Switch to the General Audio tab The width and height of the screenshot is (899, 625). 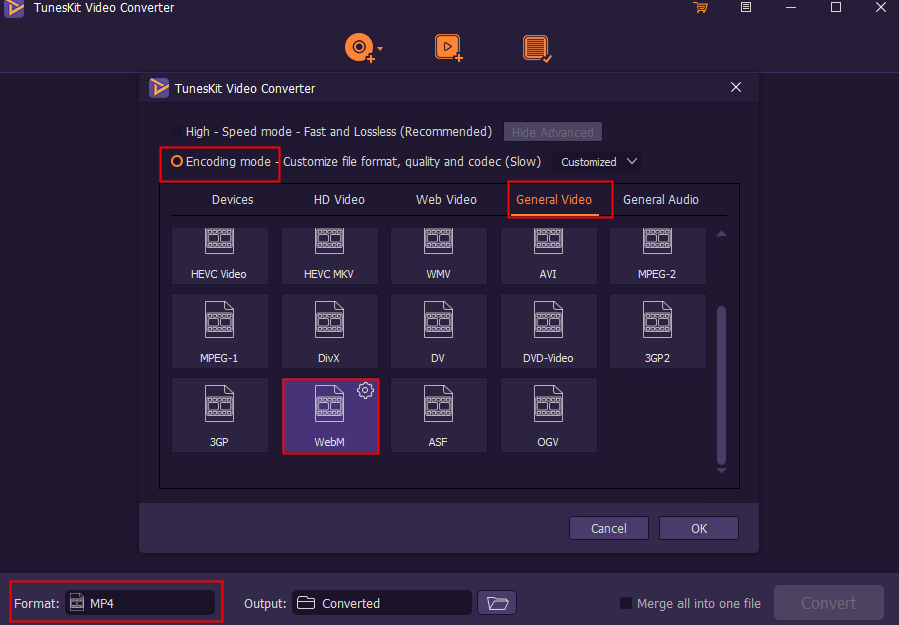(660, 200)
